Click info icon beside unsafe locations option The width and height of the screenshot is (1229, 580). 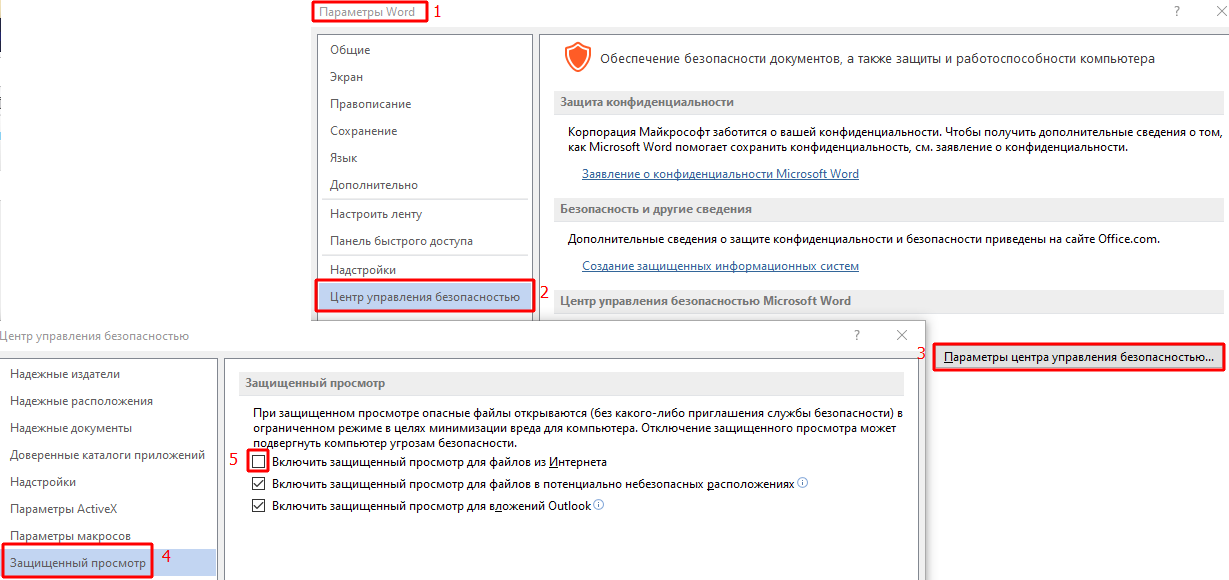(x=803, y=483)
